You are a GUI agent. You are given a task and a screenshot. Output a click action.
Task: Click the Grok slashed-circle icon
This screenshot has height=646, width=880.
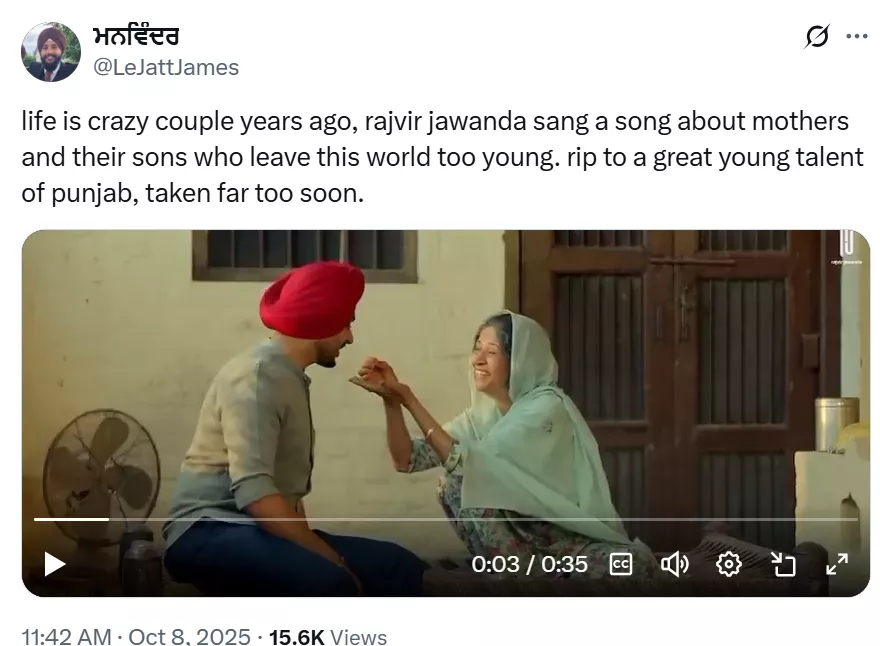817,37
